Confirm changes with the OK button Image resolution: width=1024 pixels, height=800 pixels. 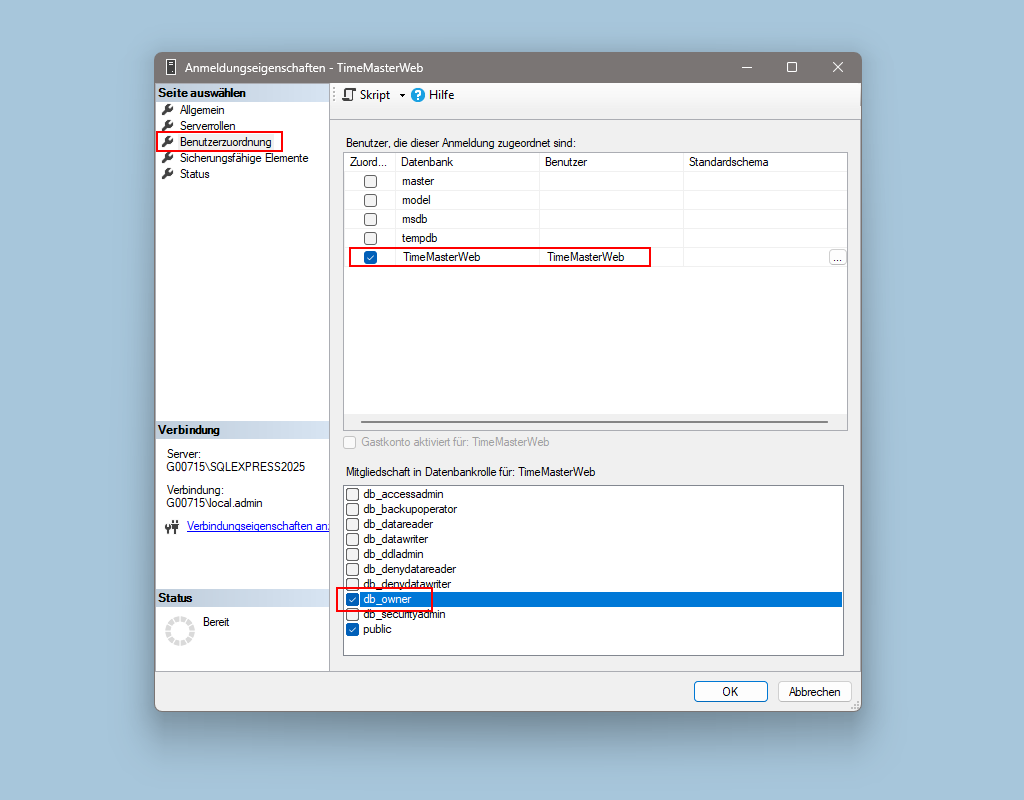click(x=730, y=691)
